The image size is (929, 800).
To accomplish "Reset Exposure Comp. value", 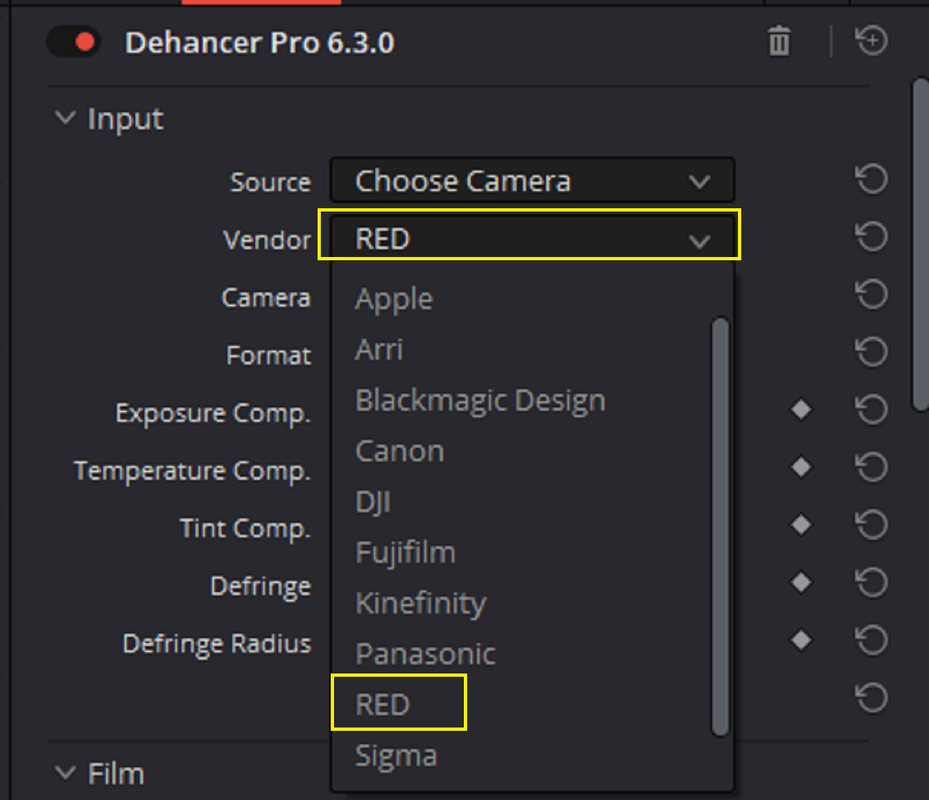I will pyautogui.click(x=872, y=409).
